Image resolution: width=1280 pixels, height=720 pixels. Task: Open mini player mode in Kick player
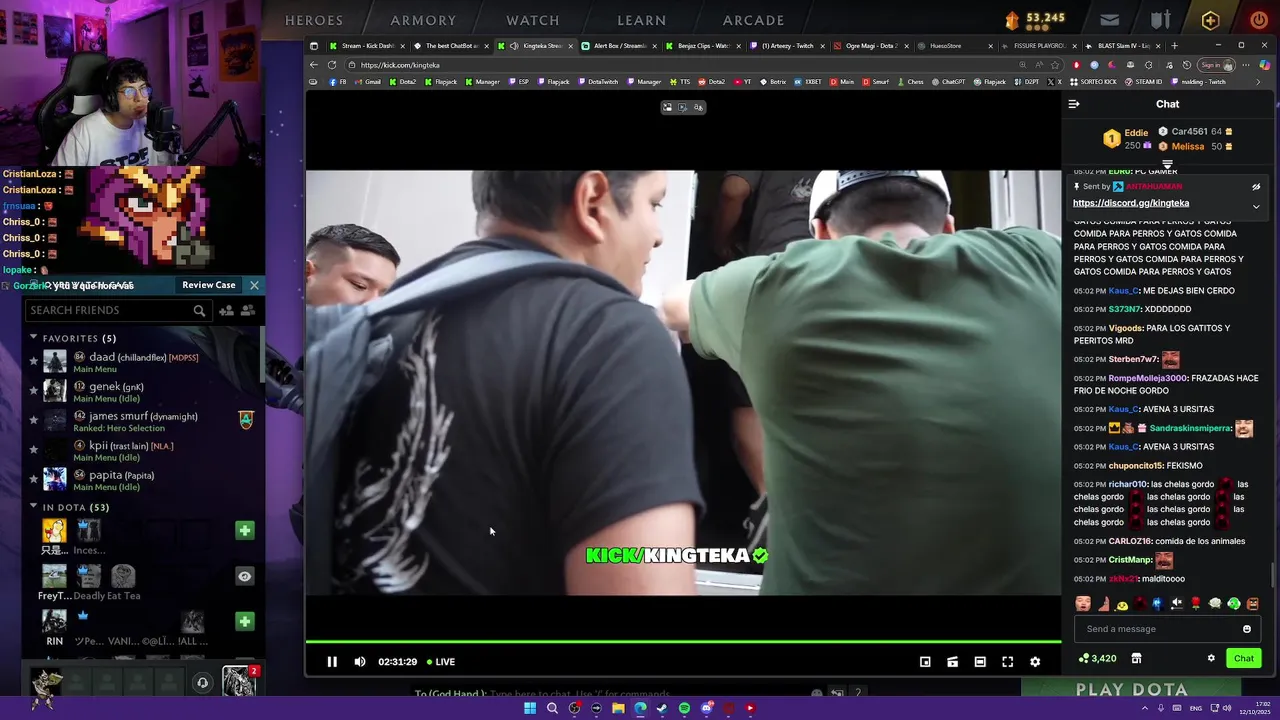pyautogui.click(x=925, y=661)
